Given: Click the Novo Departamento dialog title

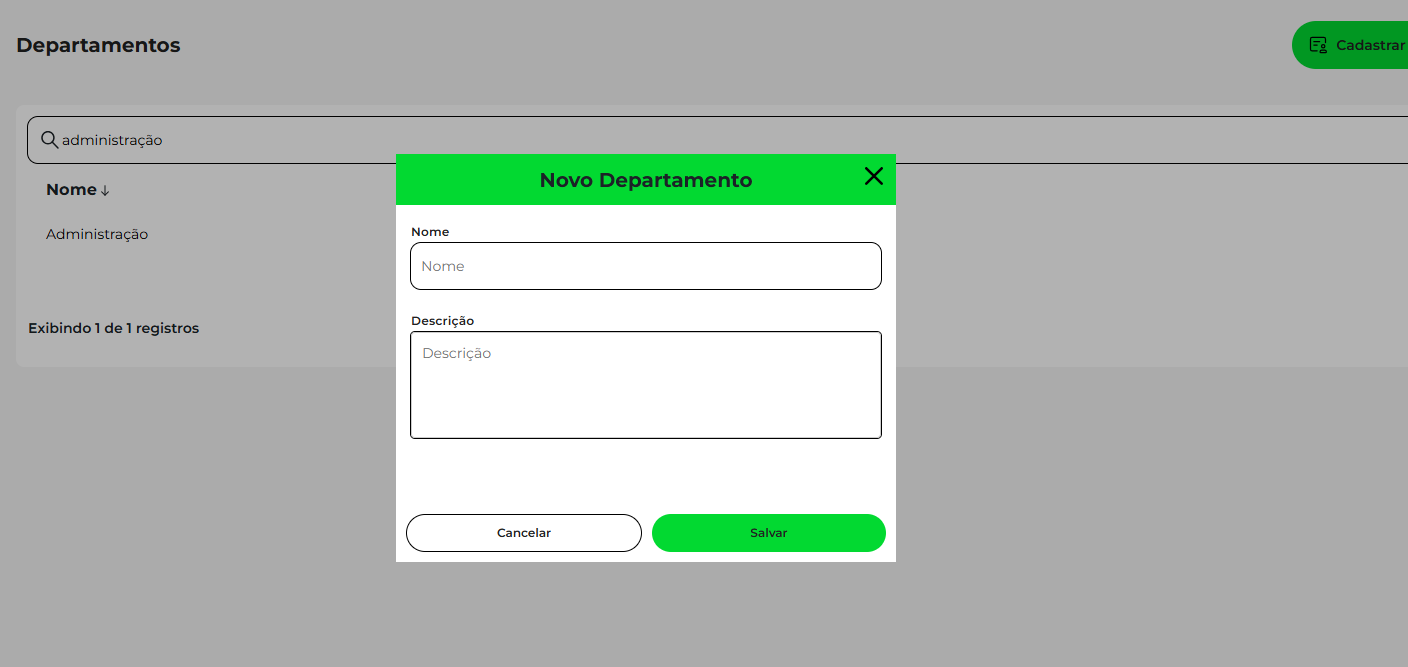Looking at the screenshot, I should point(645,180).
